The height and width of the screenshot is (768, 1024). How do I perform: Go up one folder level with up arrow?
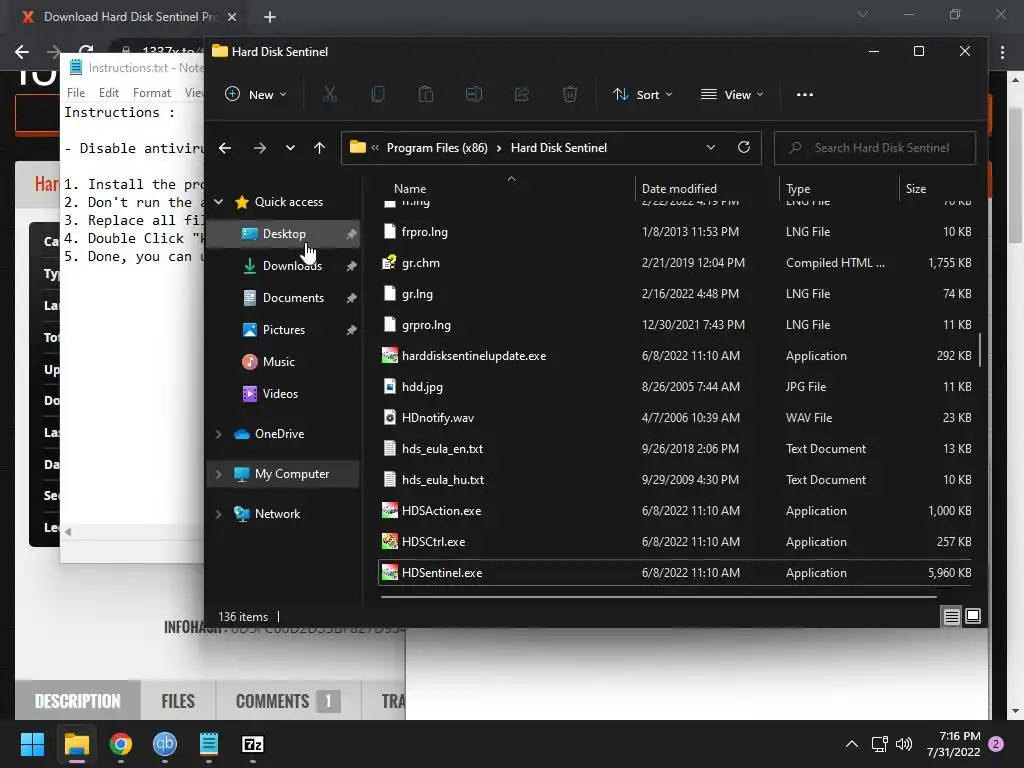point(319,148)
